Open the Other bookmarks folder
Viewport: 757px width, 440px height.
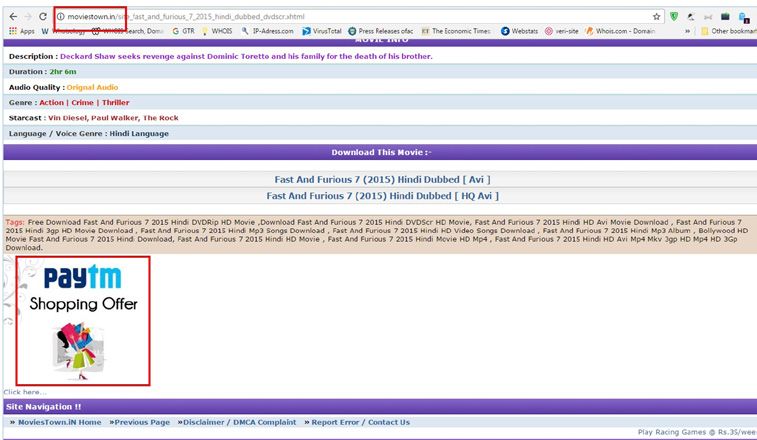coord(729,31)
